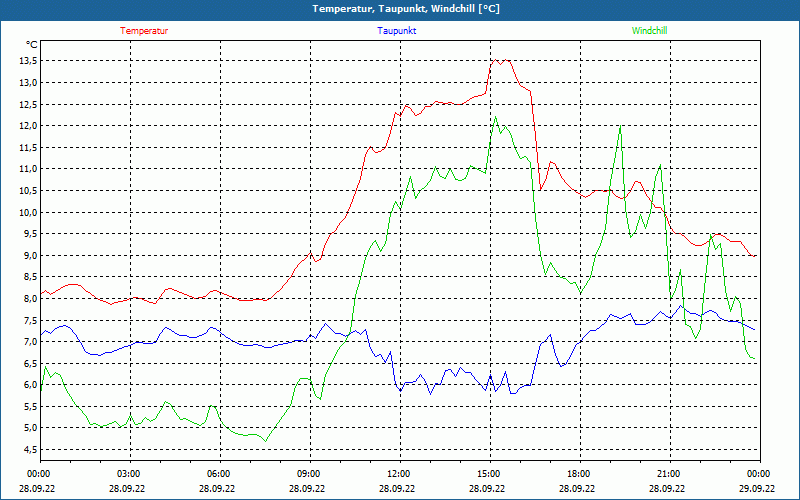Screen dimensions: 800x500
Task: Click the '9,0' y-axis value
Action: tap(31, 256)
